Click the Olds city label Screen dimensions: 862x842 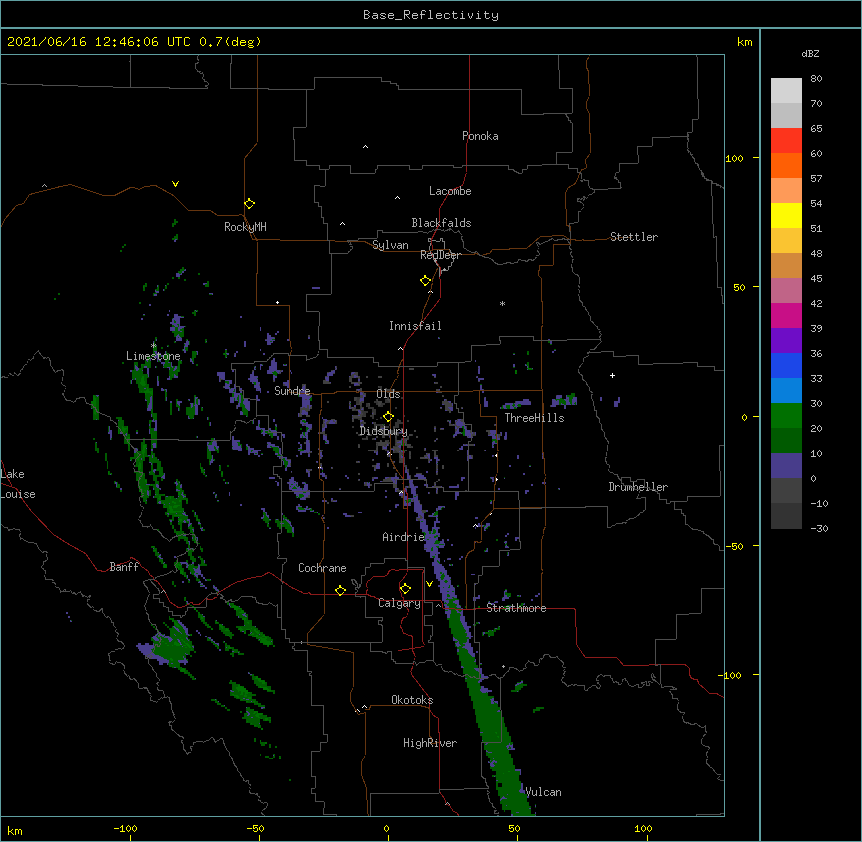[388, 394]
